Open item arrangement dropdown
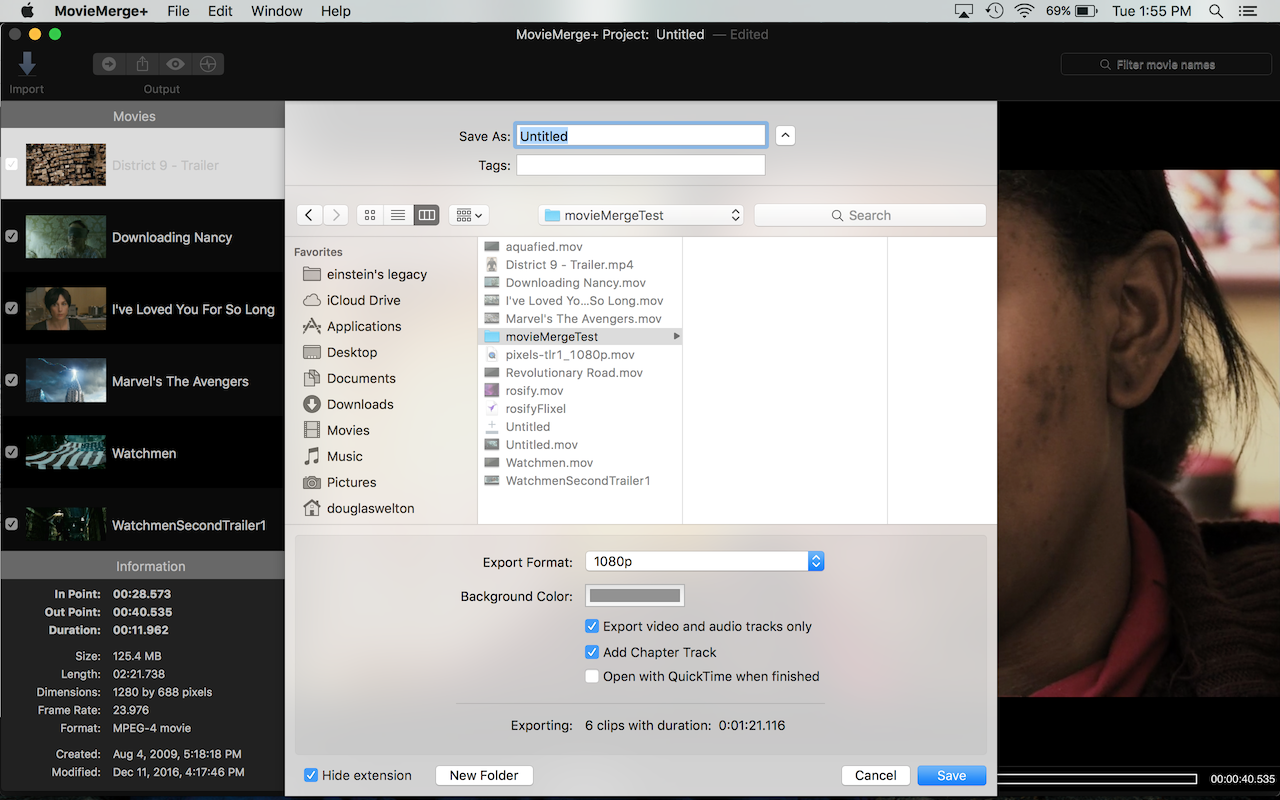 point(468,215)
